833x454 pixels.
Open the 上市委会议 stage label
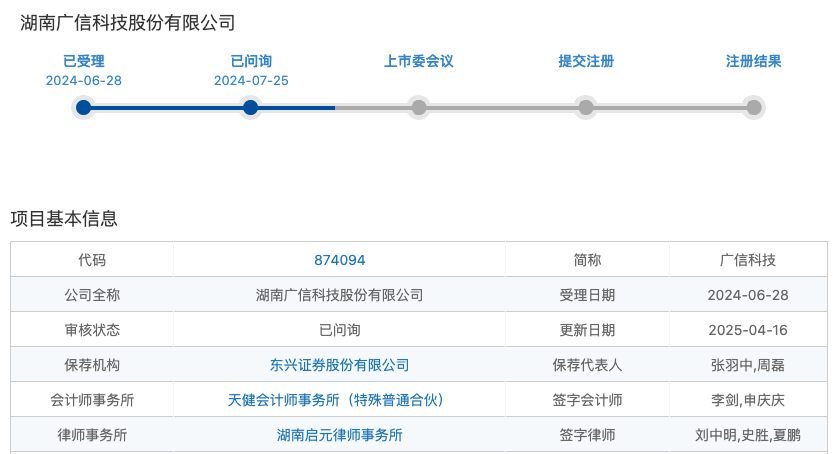[x=419, y=61]
